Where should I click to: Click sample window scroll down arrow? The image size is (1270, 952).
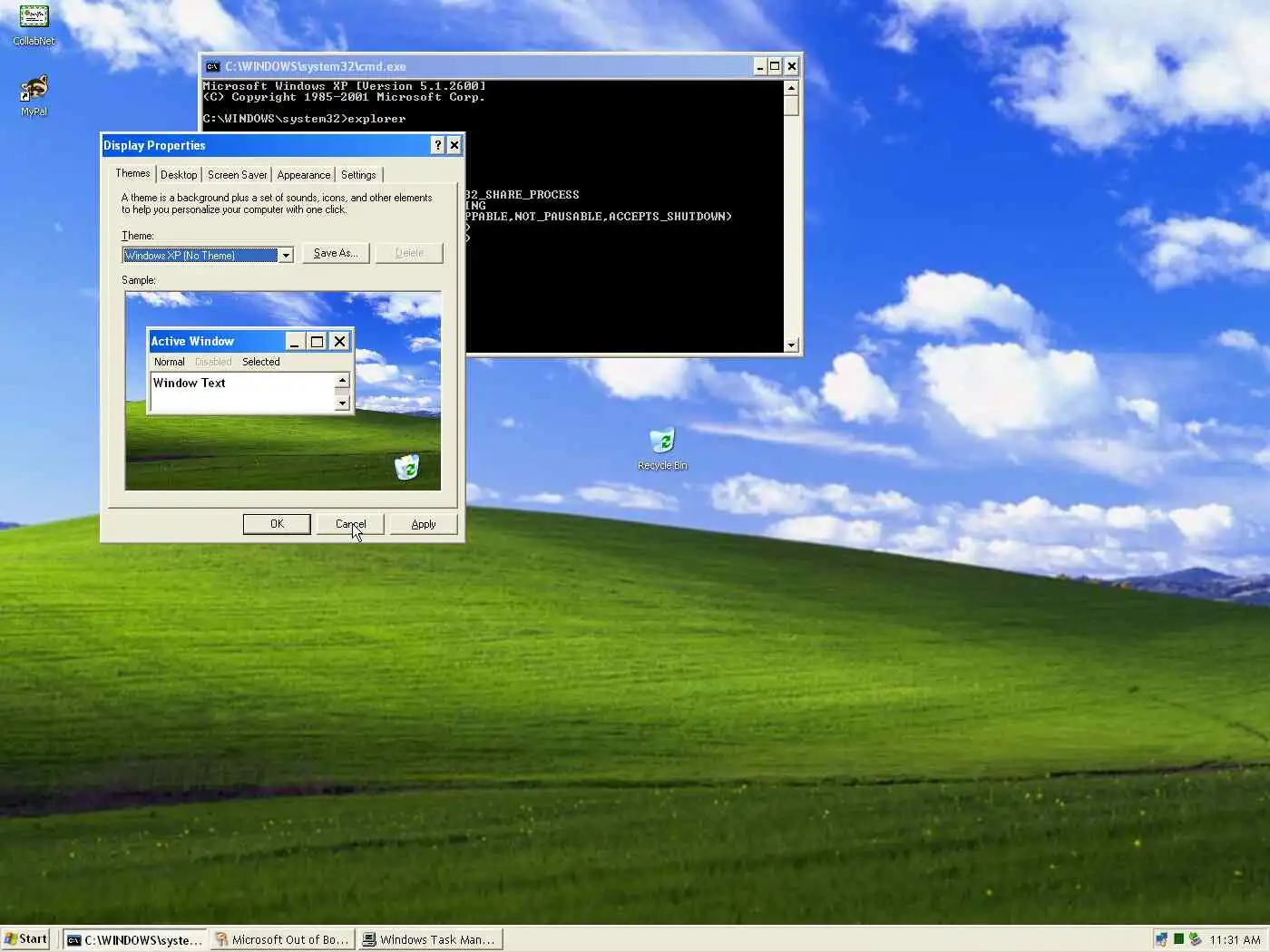tap(342, 403)
